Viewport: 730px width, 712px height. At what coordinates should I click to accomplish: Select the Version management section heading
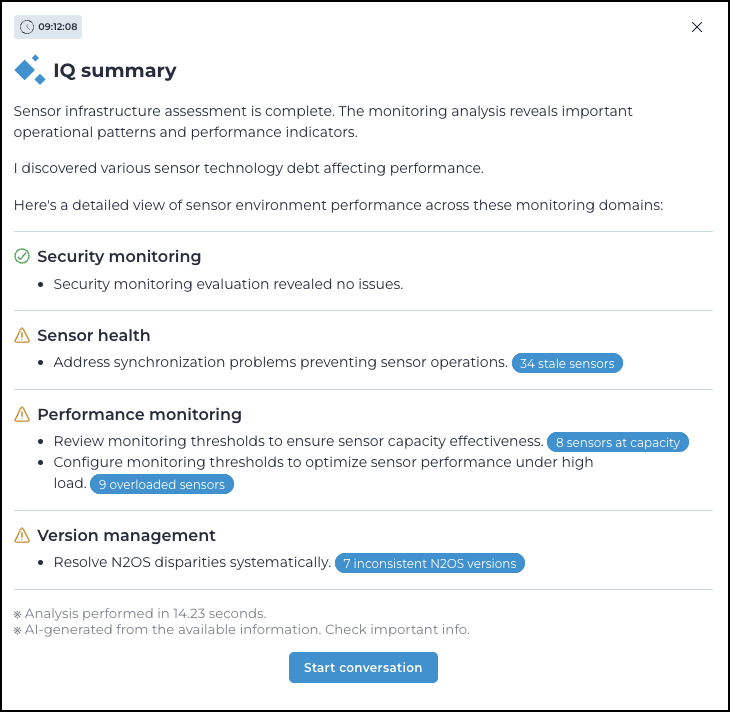[x=126, y=536]
